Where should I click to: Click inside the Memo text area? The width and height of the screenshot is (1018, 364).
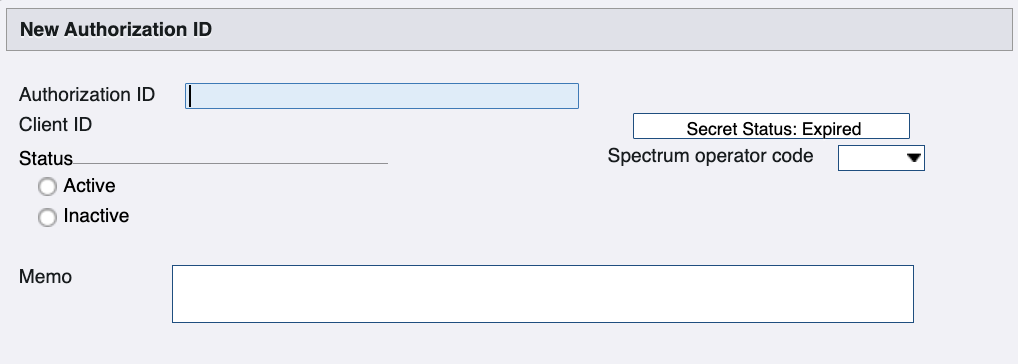pos(543,294)
